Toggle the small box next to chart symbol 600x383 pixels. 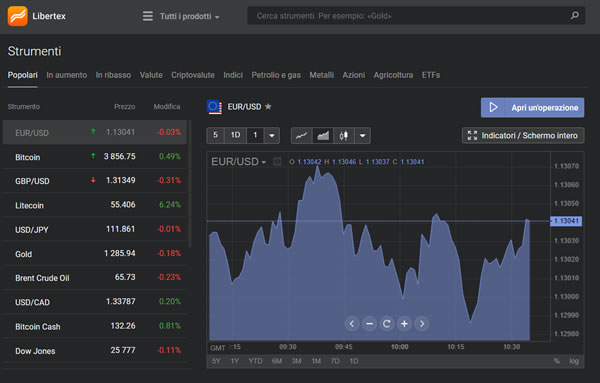[x=277, y=162]
